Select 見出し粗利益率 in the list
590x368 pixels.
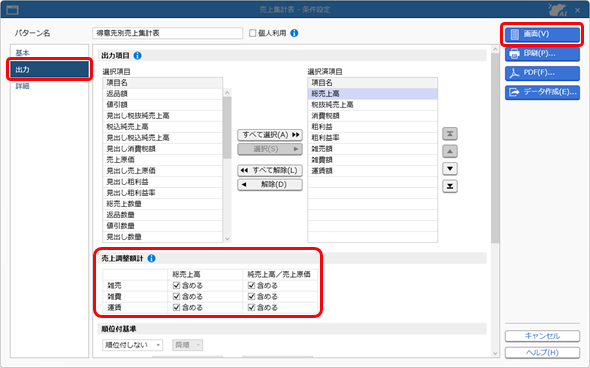tap(163, 193)
